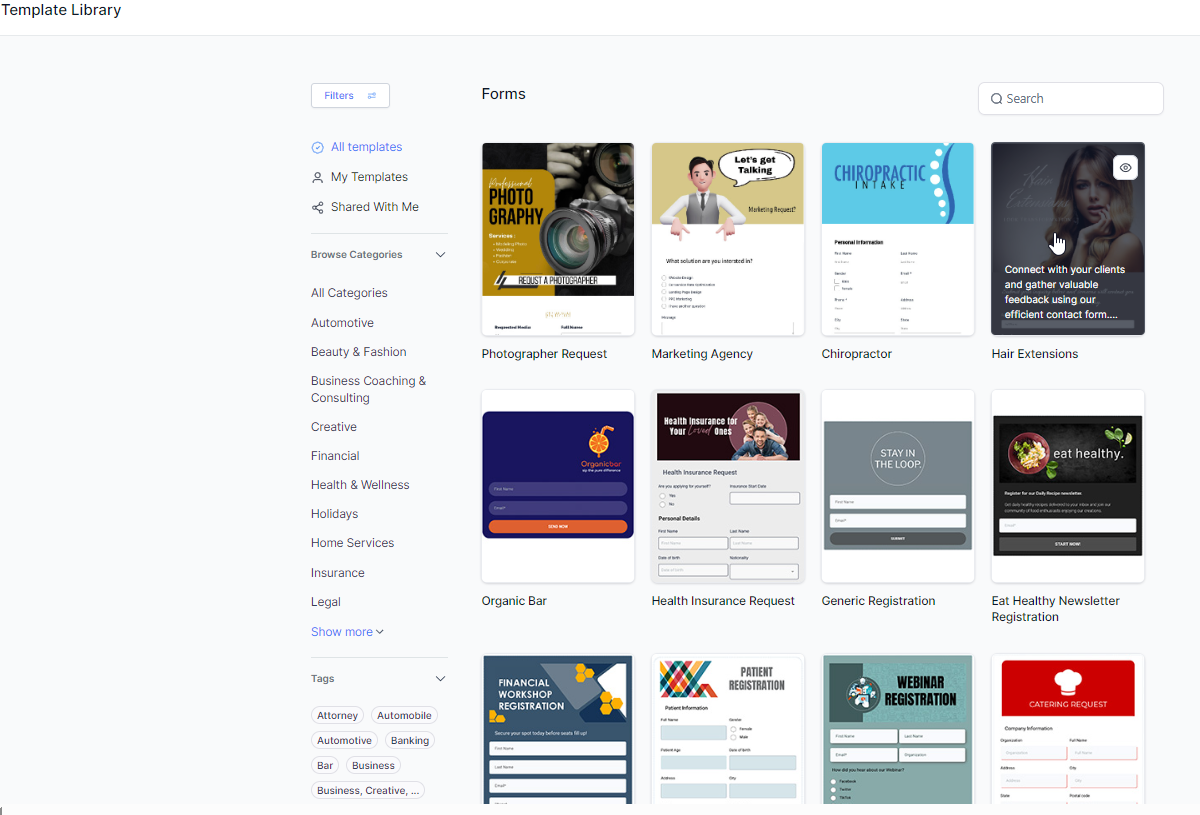Screen dimensions: 1200x815
Task: Click the Organic Bar title text
Action: point(514,601)
